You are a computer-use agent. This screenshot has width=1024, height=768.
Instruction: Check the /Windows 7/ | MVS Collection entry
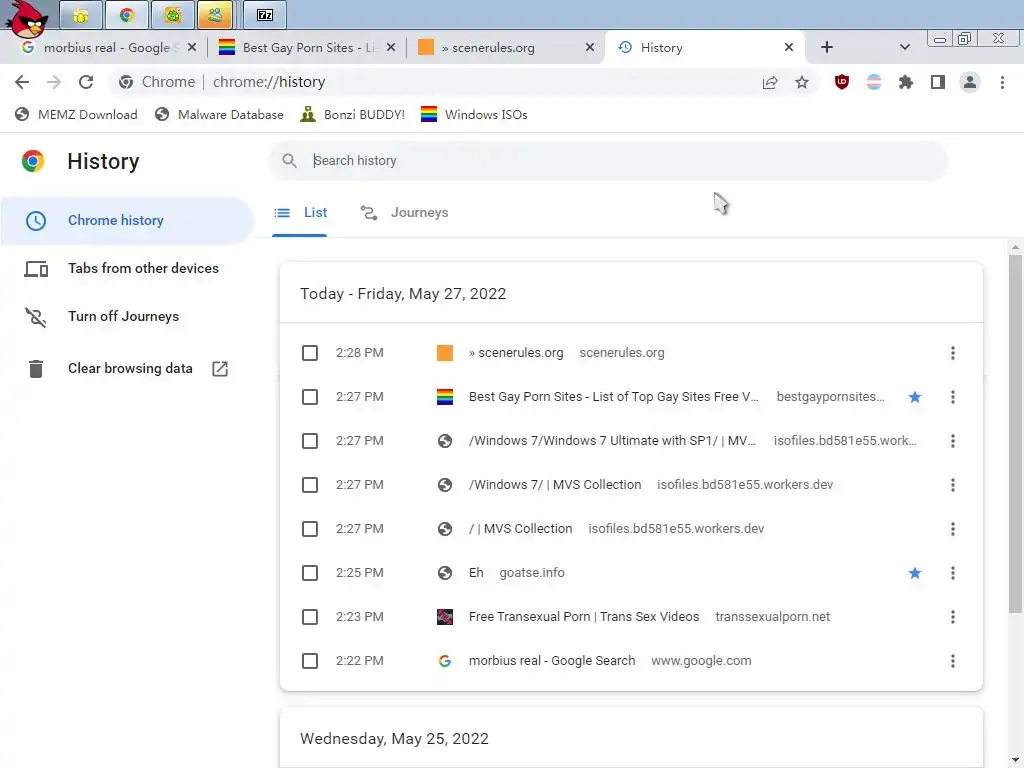point(310,485)
